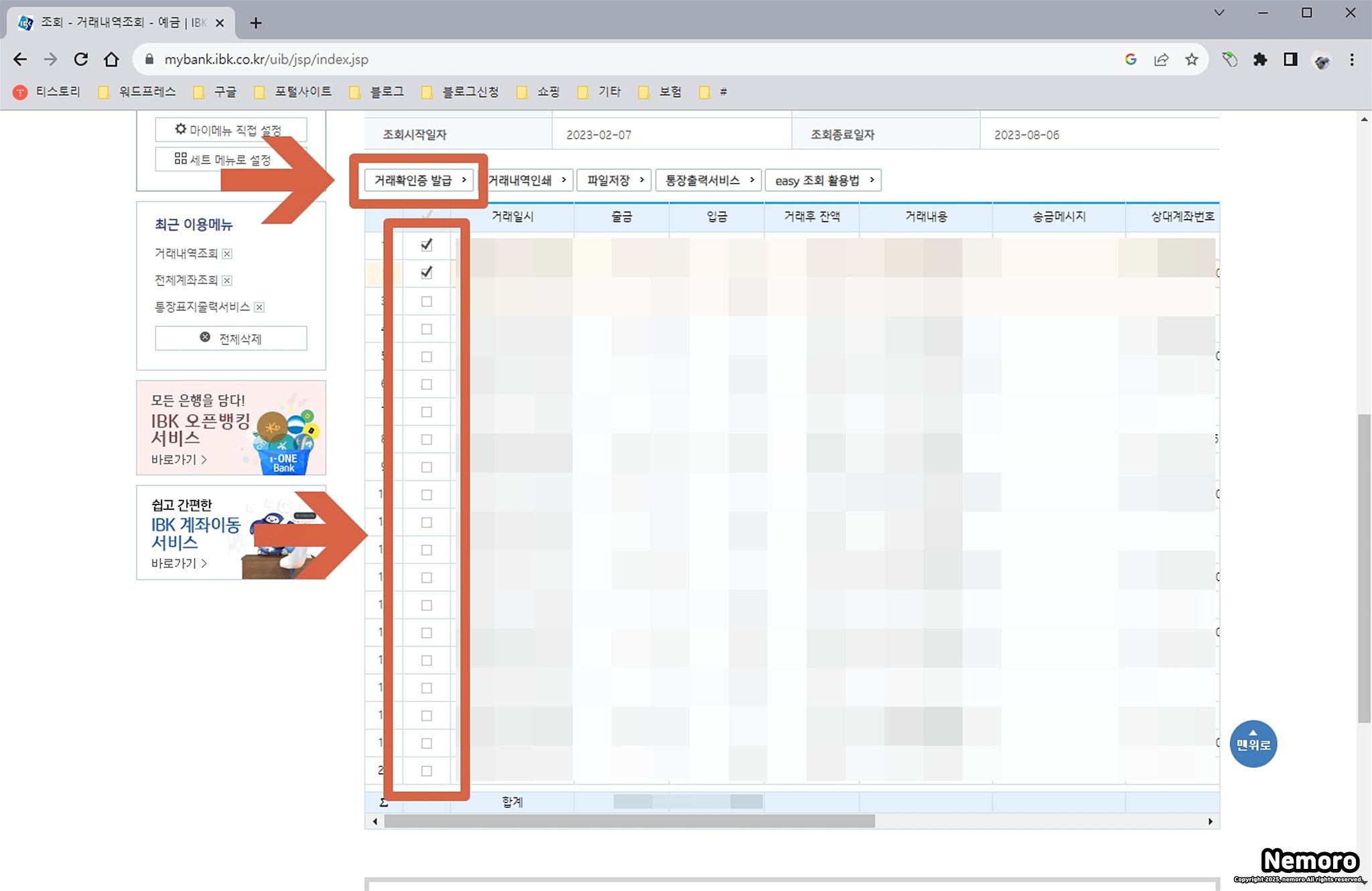Remove 거래내역조회 from recent menu with x icon

click(x=227, y=254)
